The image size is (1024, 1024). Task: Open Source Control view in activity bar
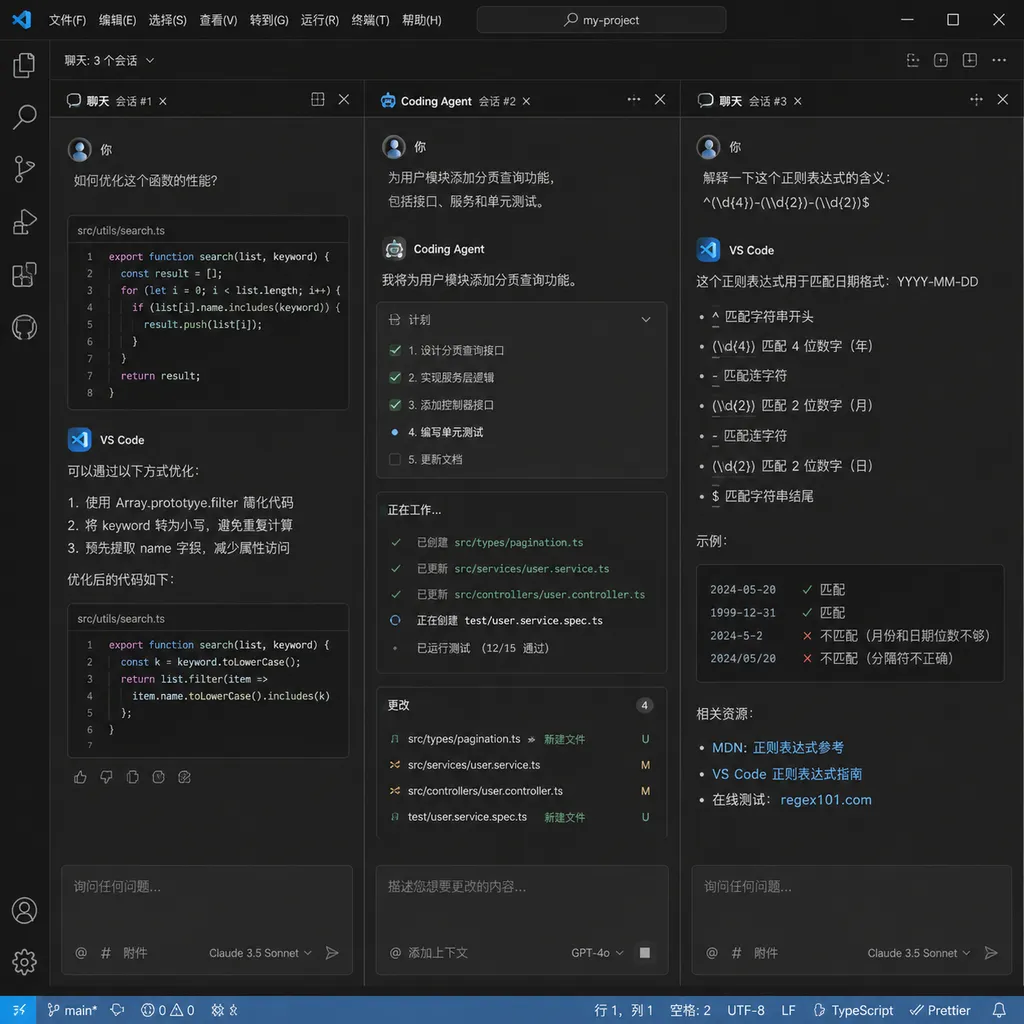coord(24,169)
